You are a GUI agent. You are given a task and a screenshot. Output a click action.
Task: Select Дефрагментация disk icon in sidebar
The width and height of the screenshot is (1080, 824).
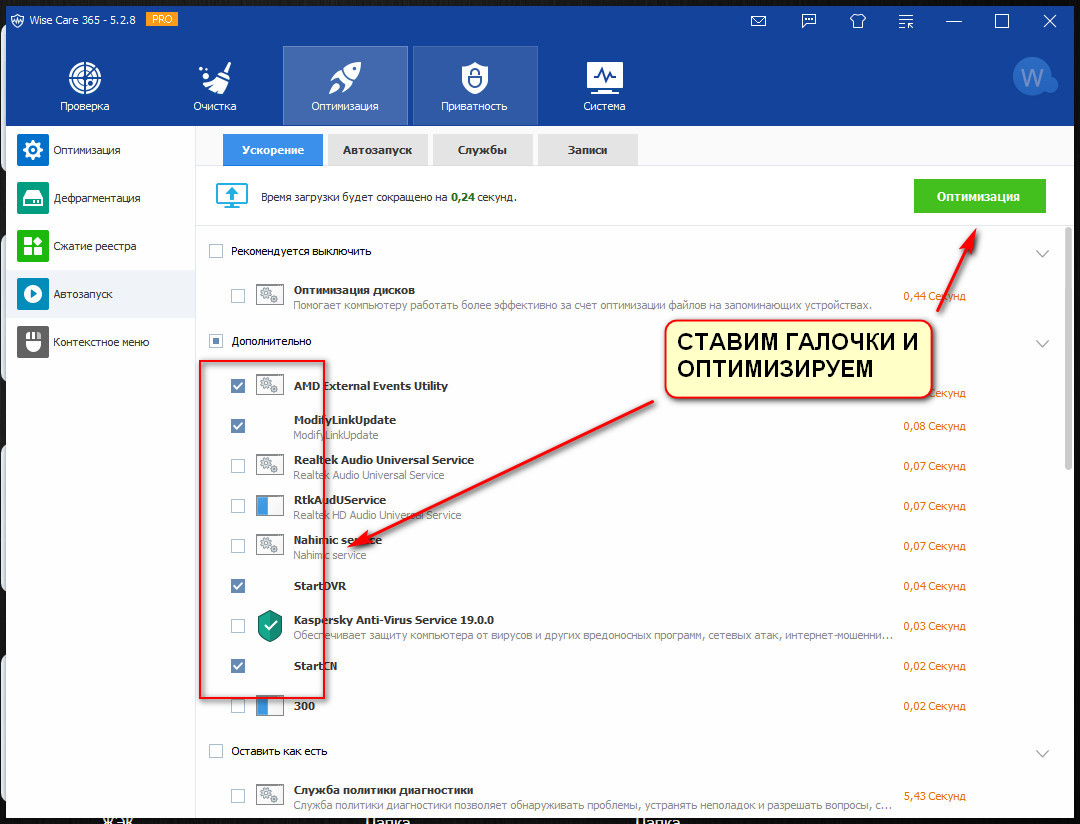point(33,198)
